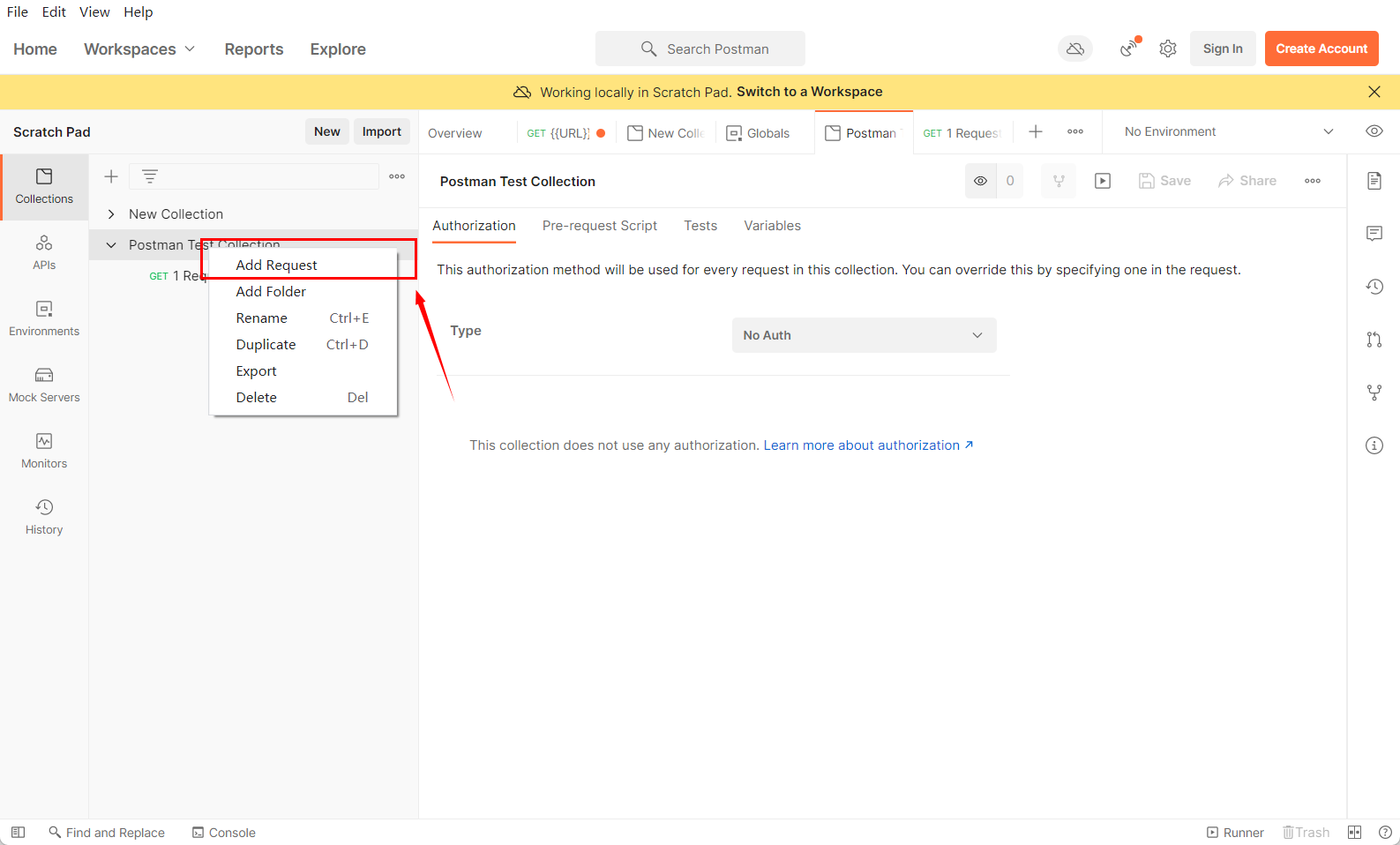Open the satellite capture requests icon
The width and height of the screenshot is (1400, 845).
pos(1129,49)
